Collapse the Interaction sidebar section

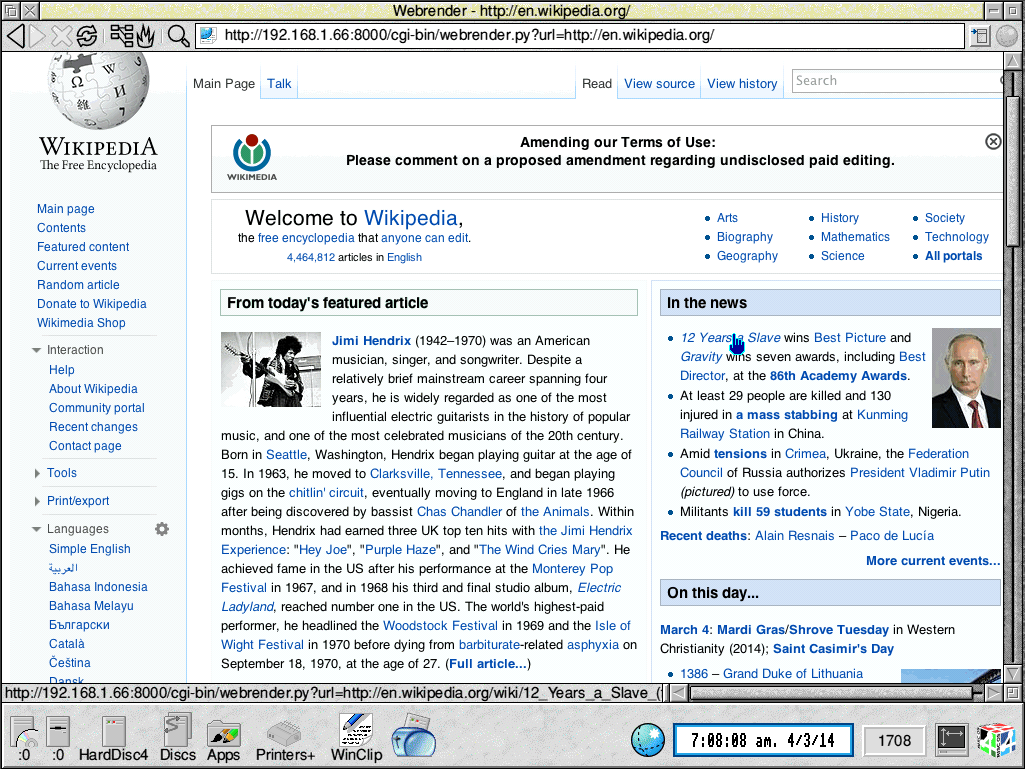click(x=37, y=350)
